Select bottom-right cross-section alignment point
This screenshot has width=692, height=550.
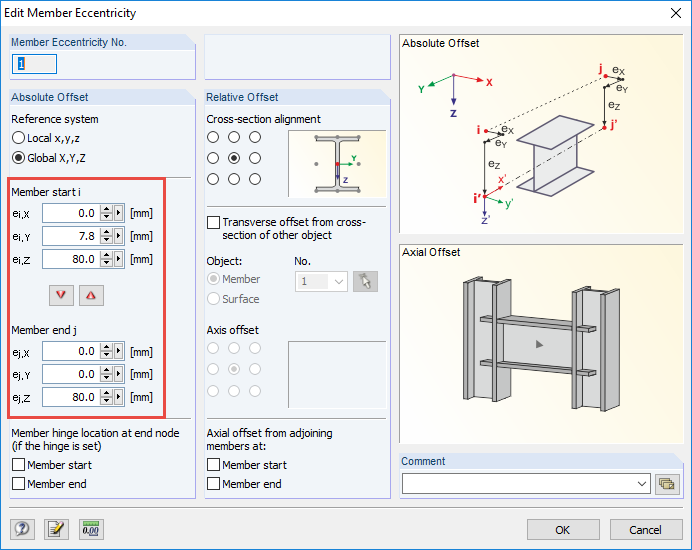pos(255,179)
